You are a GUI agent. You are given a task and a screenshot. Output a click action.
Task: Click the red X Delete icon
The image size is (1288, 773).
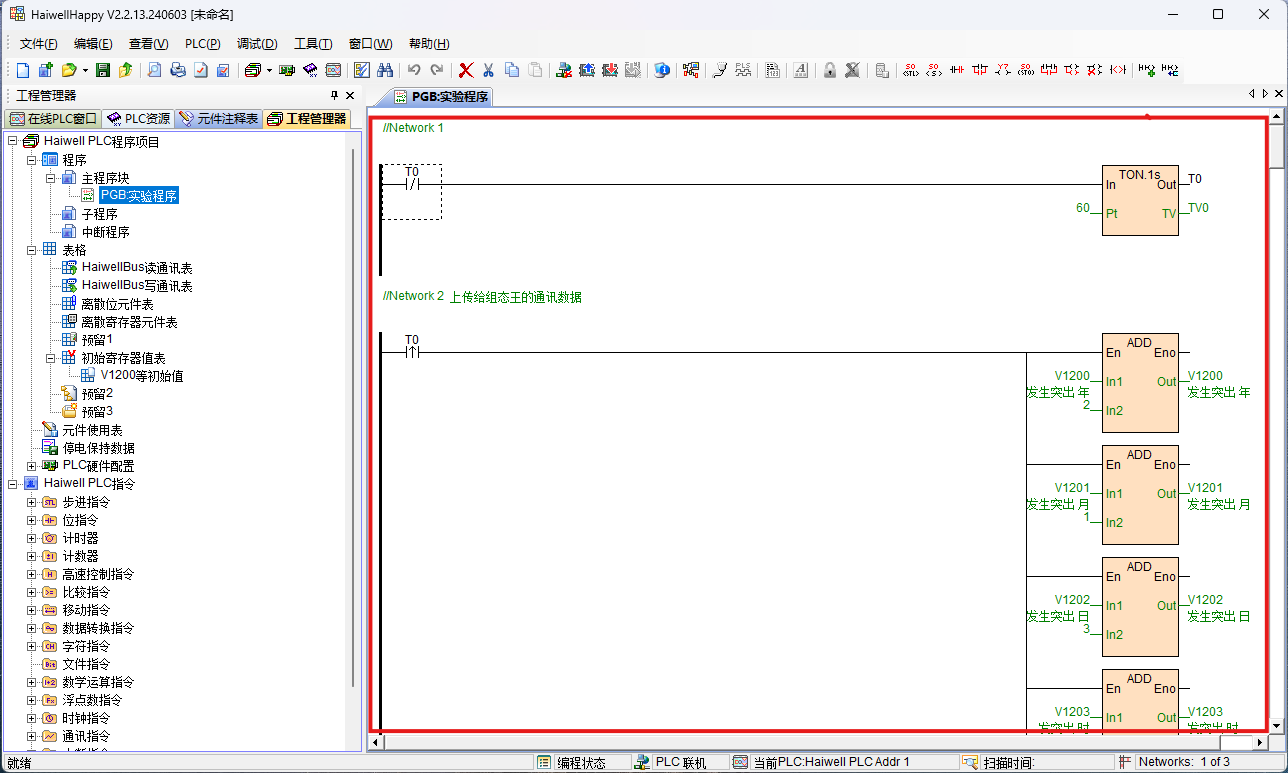point(466,70)
